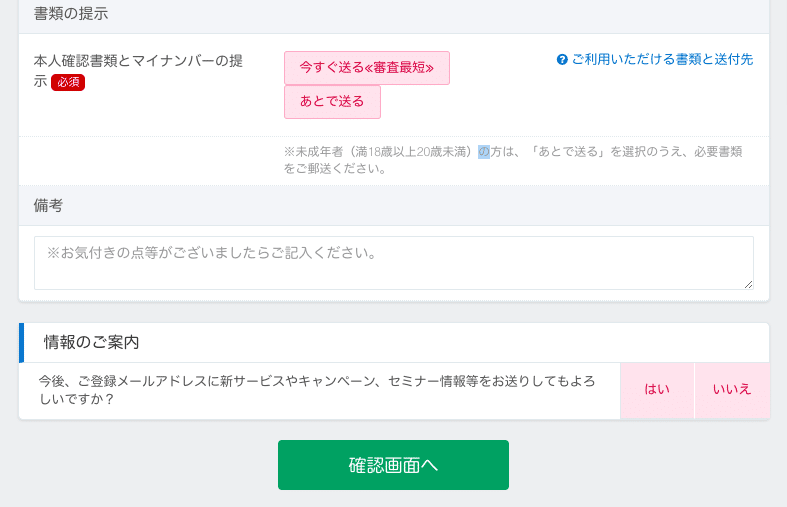The image size is (787, 507).
Task: Click the 本人確認書類とマイナンバーの提示 label
Action: click(x=138, y=70)
